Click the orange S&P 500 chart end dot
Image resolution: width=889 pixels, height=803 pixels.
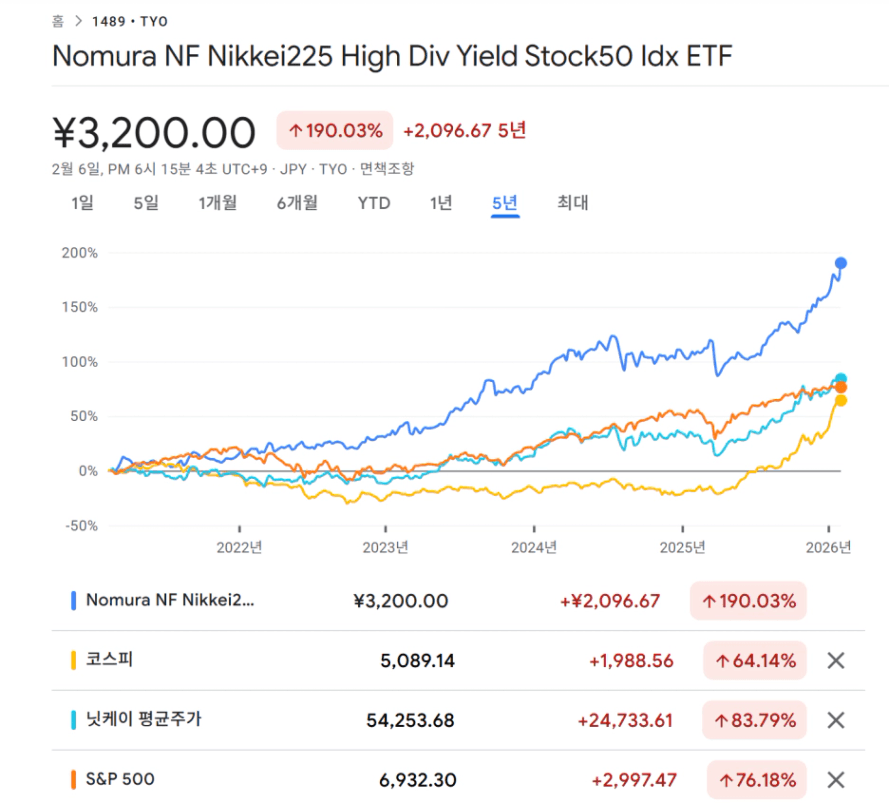point(841,387)
